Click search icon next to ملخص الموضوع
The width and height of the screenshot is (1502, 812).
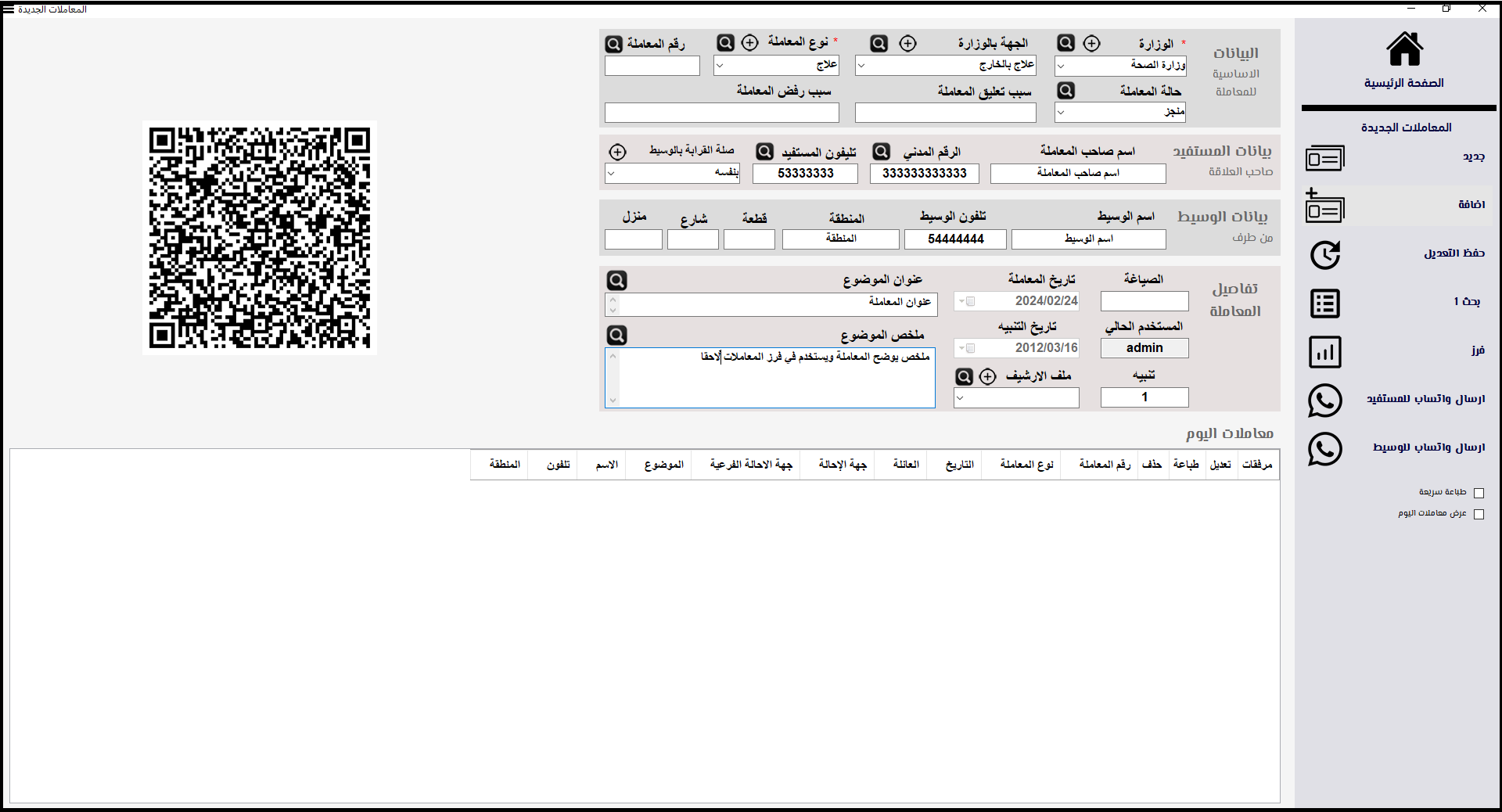point(617,335)
